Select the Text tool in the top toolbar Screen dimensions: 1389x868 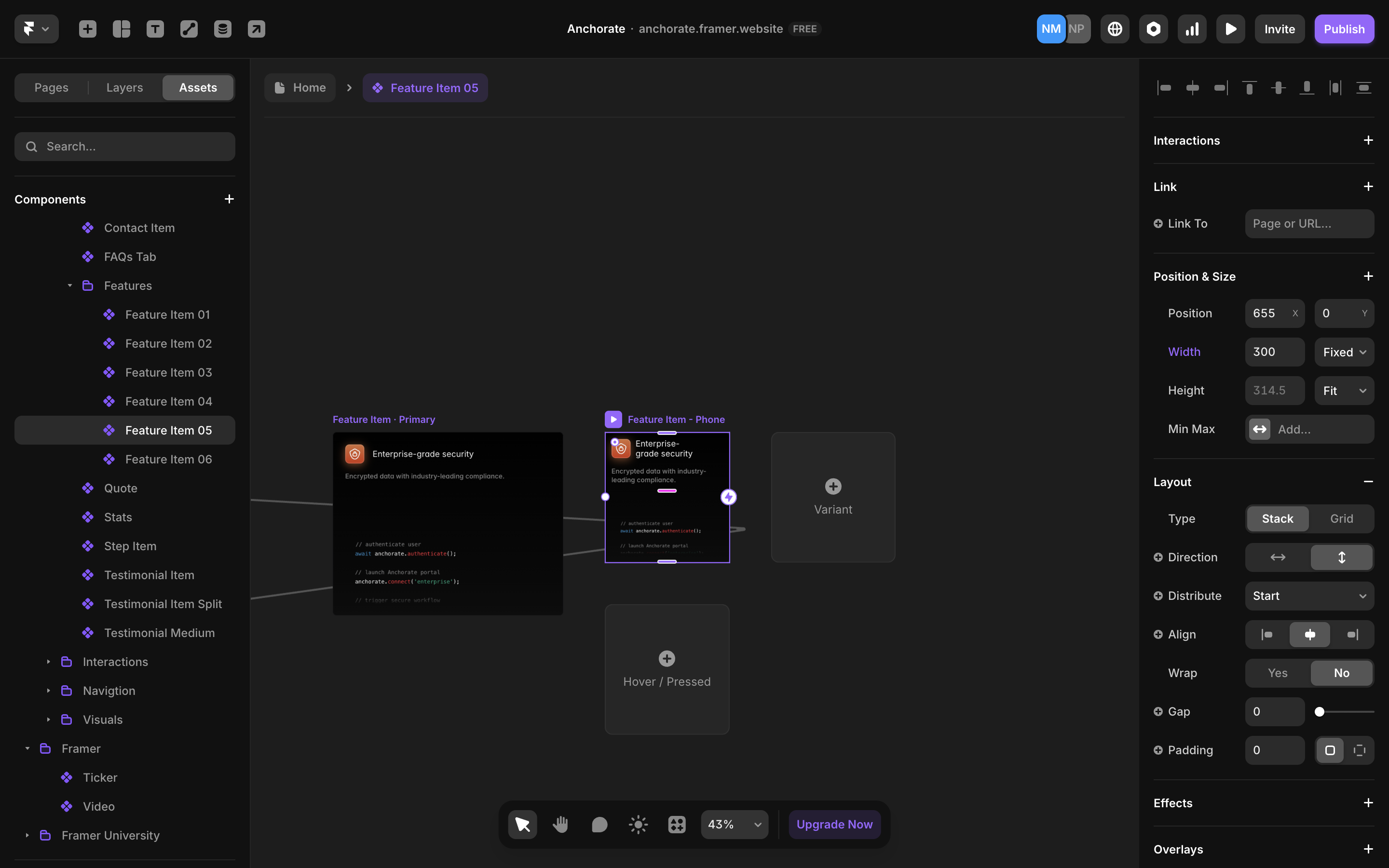click(x=155, y=28)
